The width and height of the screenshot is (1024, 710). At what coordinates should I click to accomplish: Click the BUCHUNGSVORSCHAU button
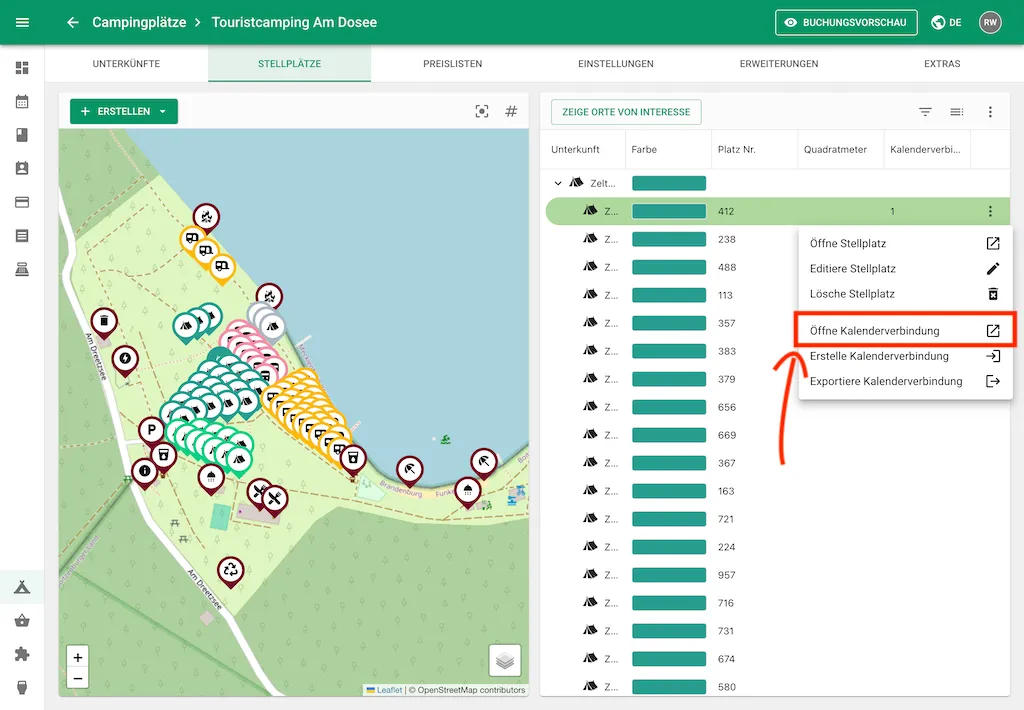point(846,22)
